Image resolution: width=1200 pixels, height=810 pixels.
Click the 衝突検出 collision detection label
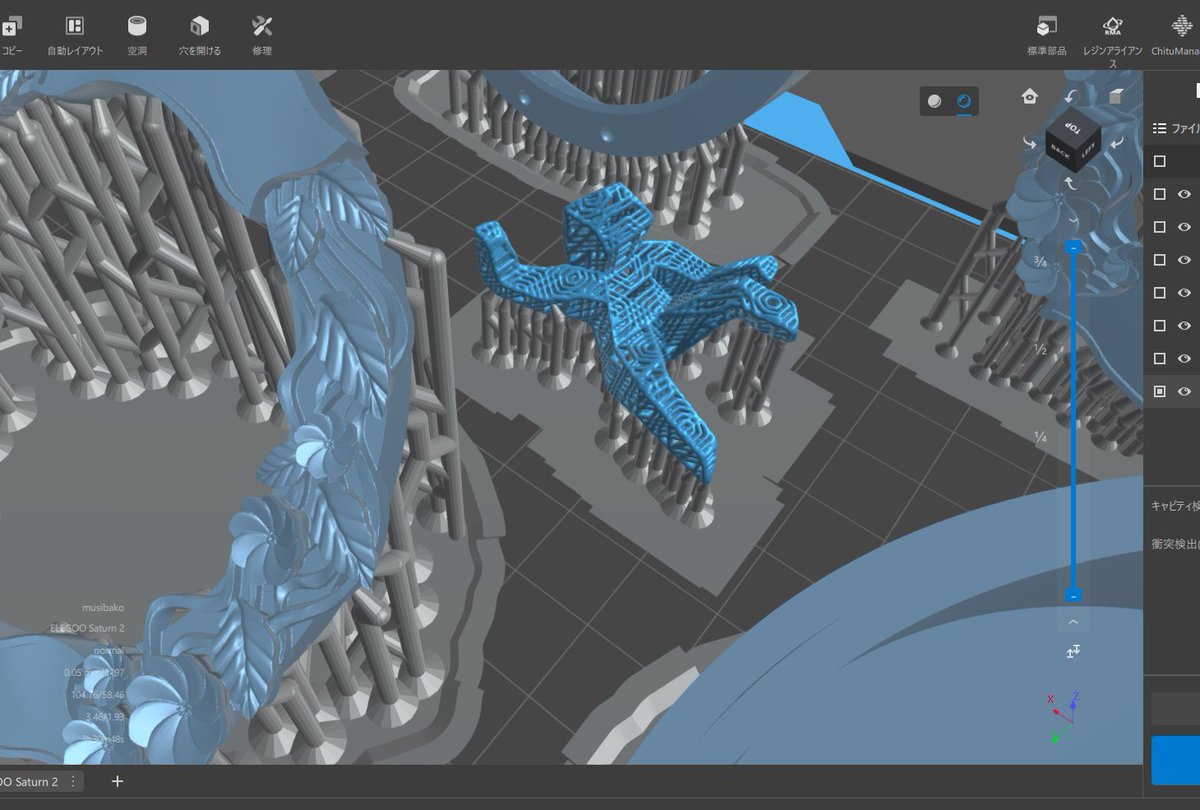click(x=1175, y=543)
